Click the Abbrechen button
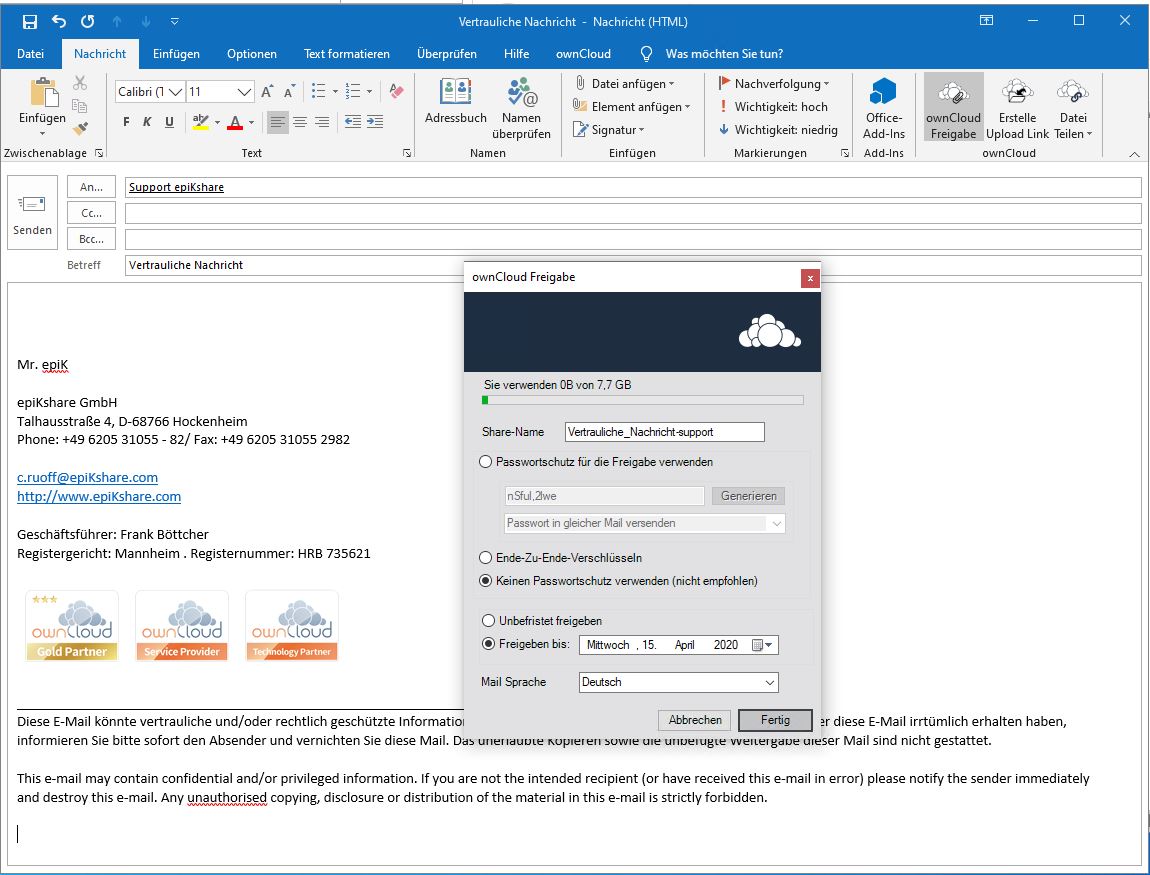This screenshot has height=875, width=1150. pyautogui.click(x=695, y=720)
